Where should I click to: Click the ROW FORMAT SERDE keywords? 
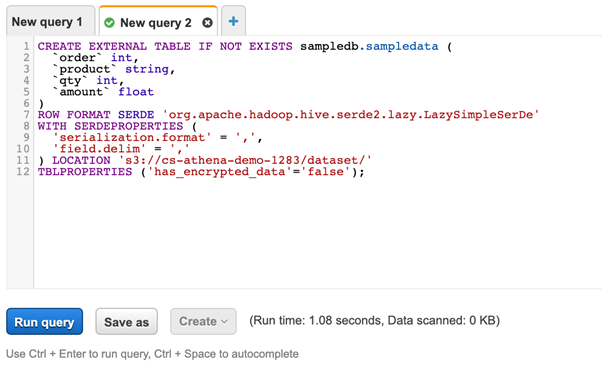[x=96, y=115]
